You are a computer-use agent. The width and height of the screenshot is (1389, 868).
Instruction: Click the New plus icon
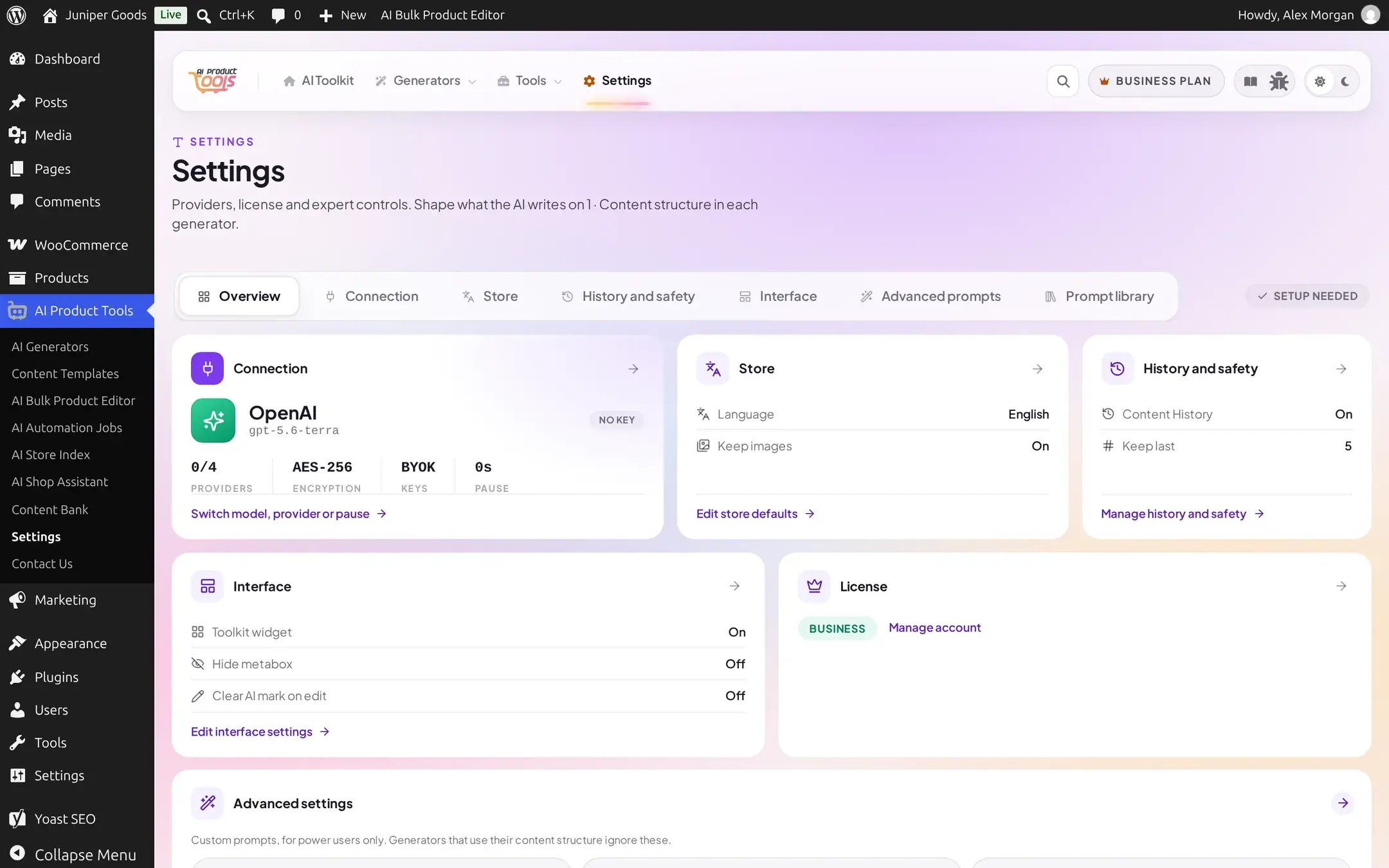coord(326,15)
